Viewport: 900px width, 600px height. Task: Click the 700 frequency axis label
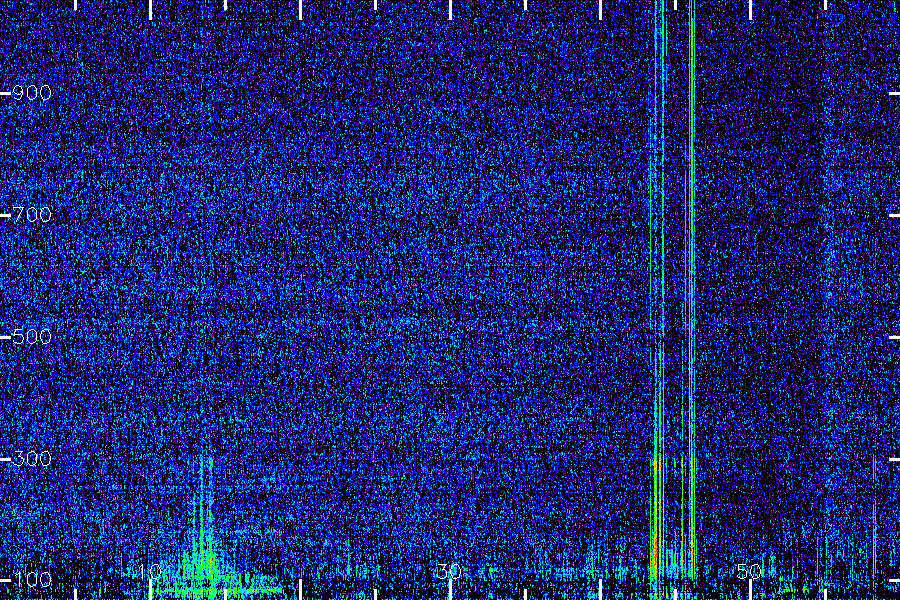32,215
